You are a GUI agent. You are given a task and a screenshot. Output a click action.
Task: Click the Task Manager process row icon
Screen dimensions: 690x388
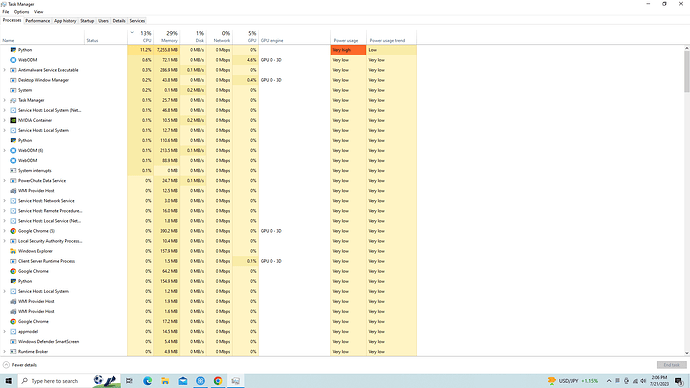pos(13,100)
